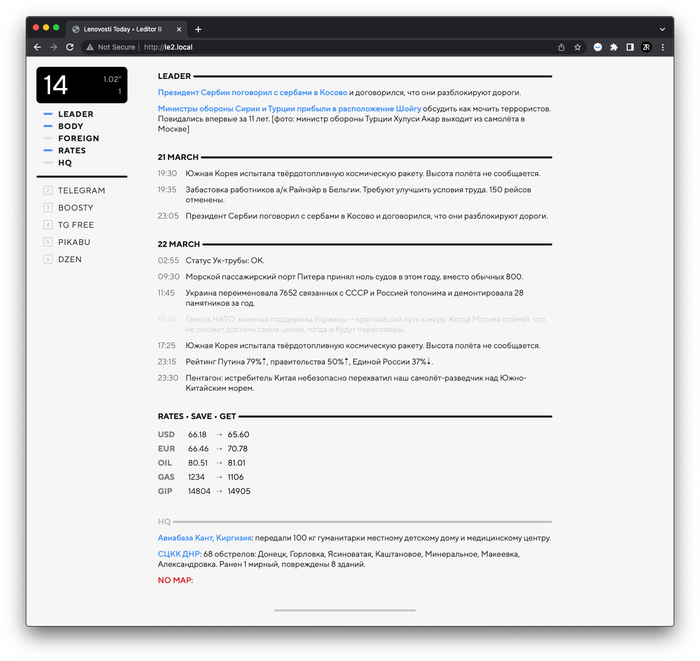Image resolution: width=700 pixels, height=661 pixels.
Task: Select the DZEN output item
Action: click(62, 259)
